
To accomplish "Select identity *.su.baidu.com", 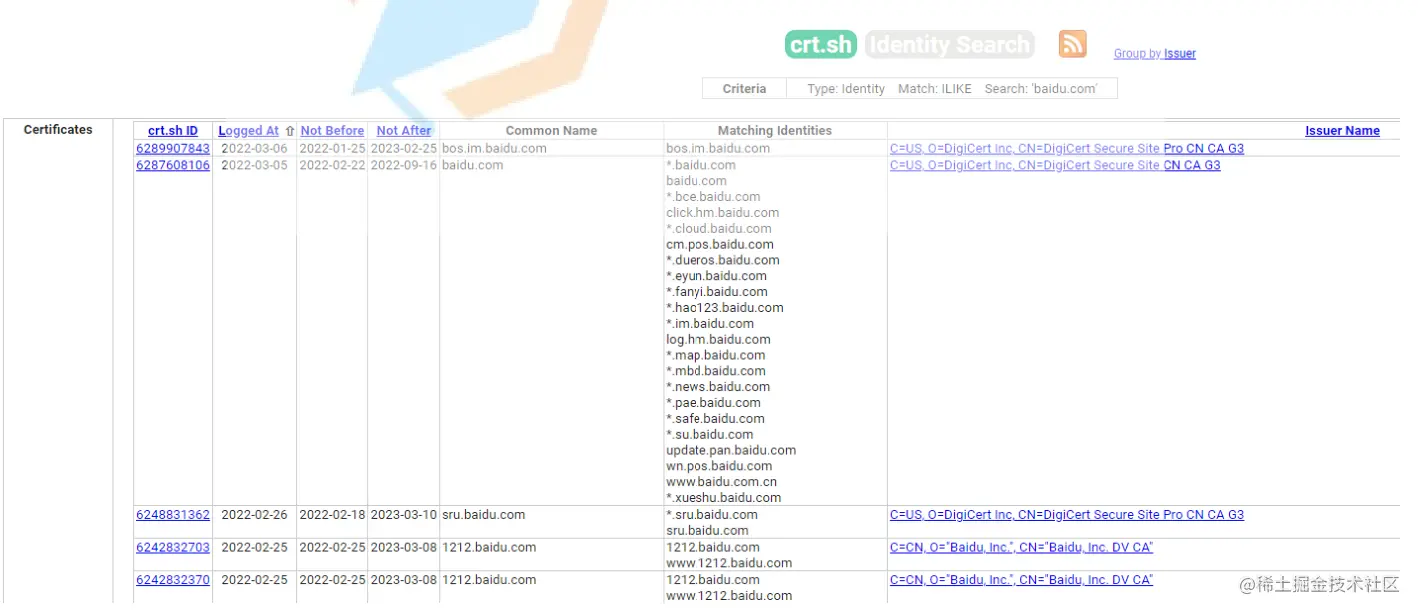I will [x=710, y=436].
